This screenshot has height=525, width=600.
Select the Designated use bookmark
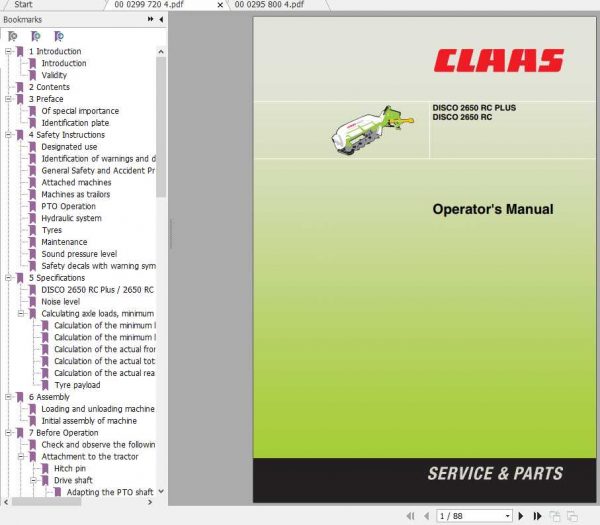69,147
